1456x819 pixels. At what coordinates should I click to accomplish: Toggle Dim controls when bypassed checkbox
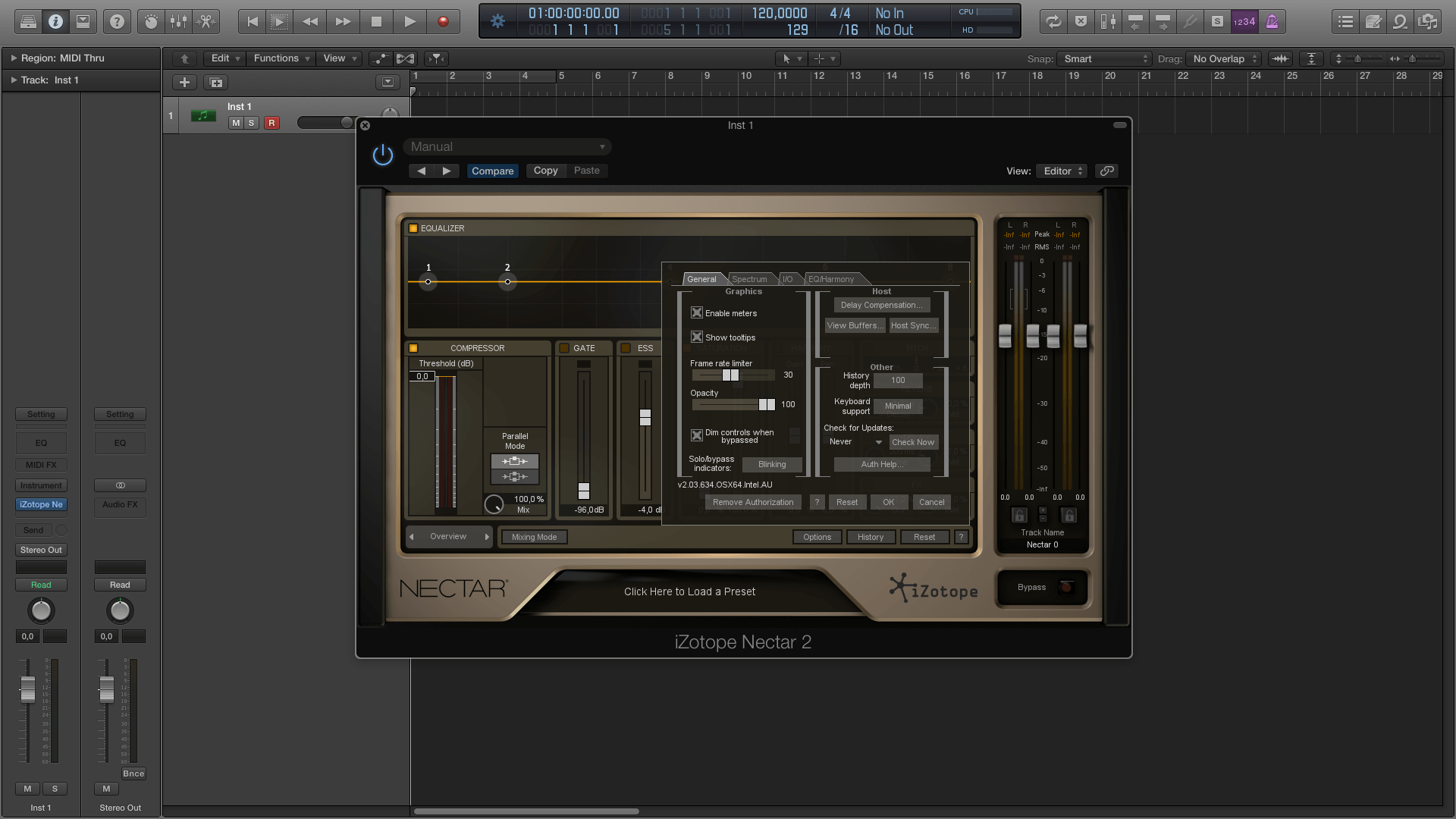click(697, 435)
